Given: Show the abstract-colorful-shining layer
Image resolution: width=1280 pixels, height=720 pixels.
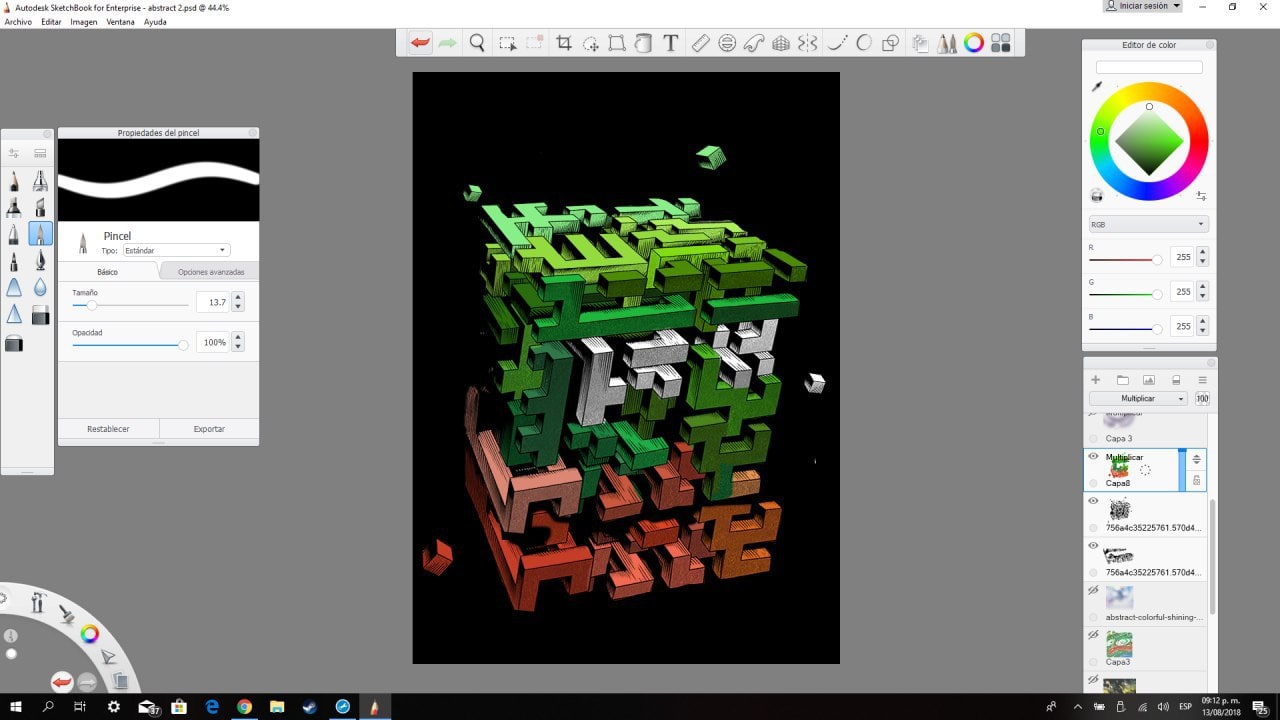Looking at the screenshot, I should pyautogui.click(x=1093, y=590).
